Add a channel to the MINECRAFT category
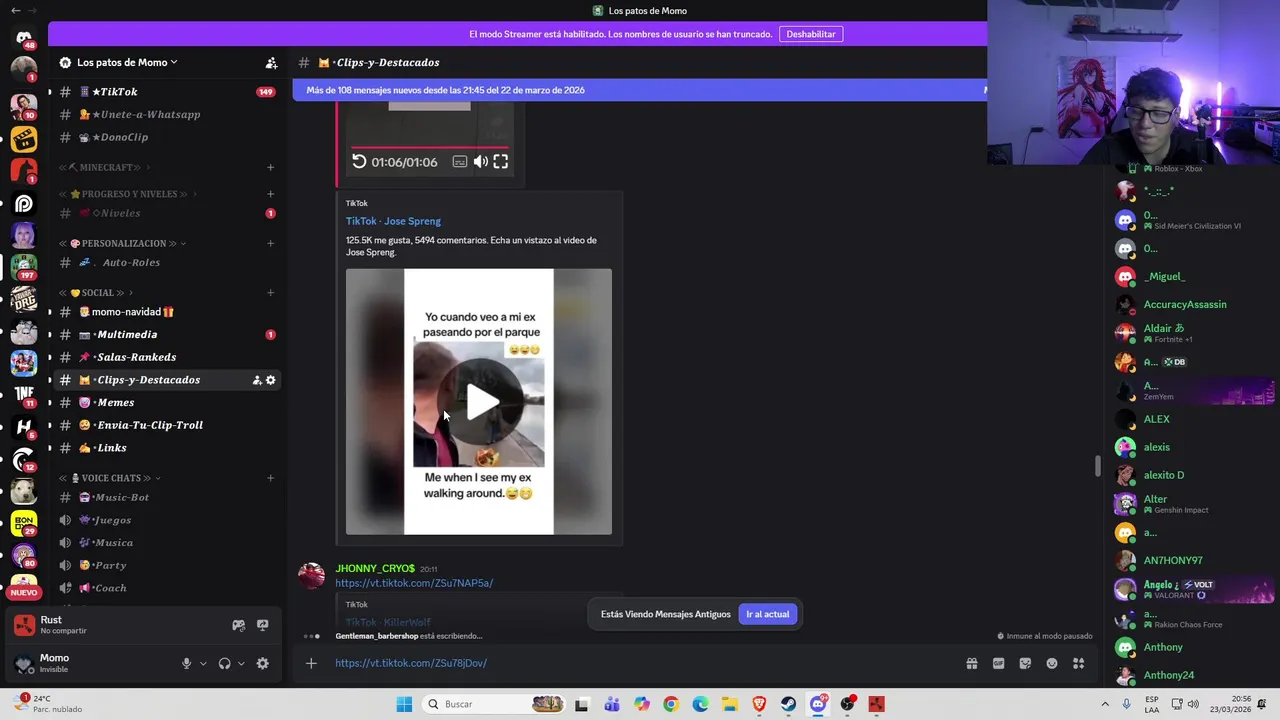The width and height of the screenshot is (1280, 720). point(271,167)
